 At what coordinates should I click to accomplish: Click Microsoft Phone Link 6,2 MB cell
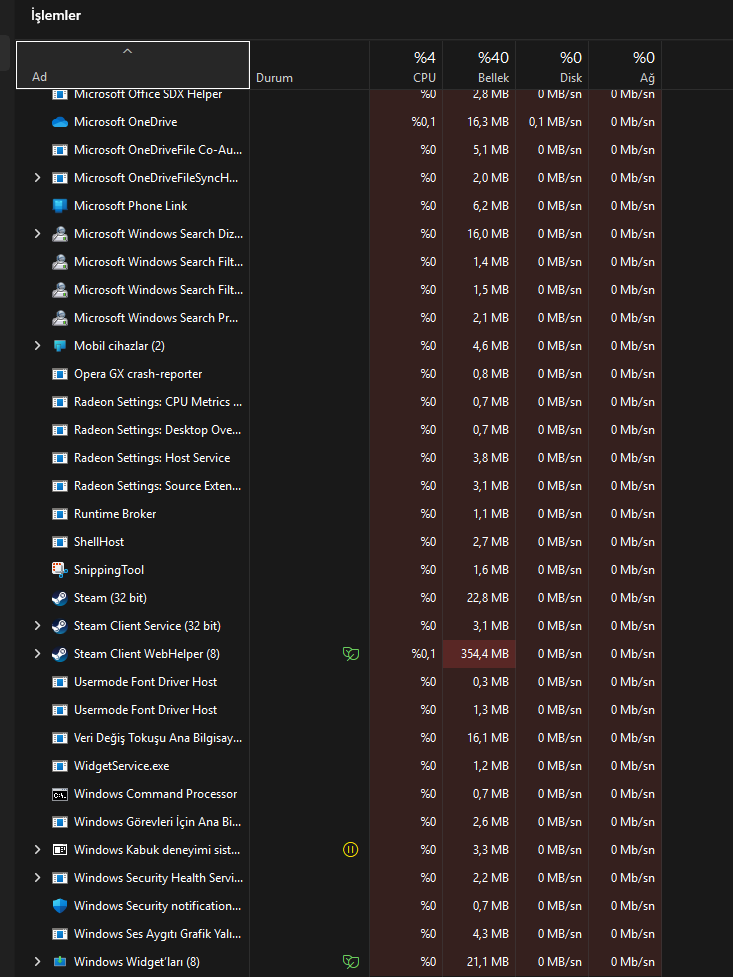[479, 206]
